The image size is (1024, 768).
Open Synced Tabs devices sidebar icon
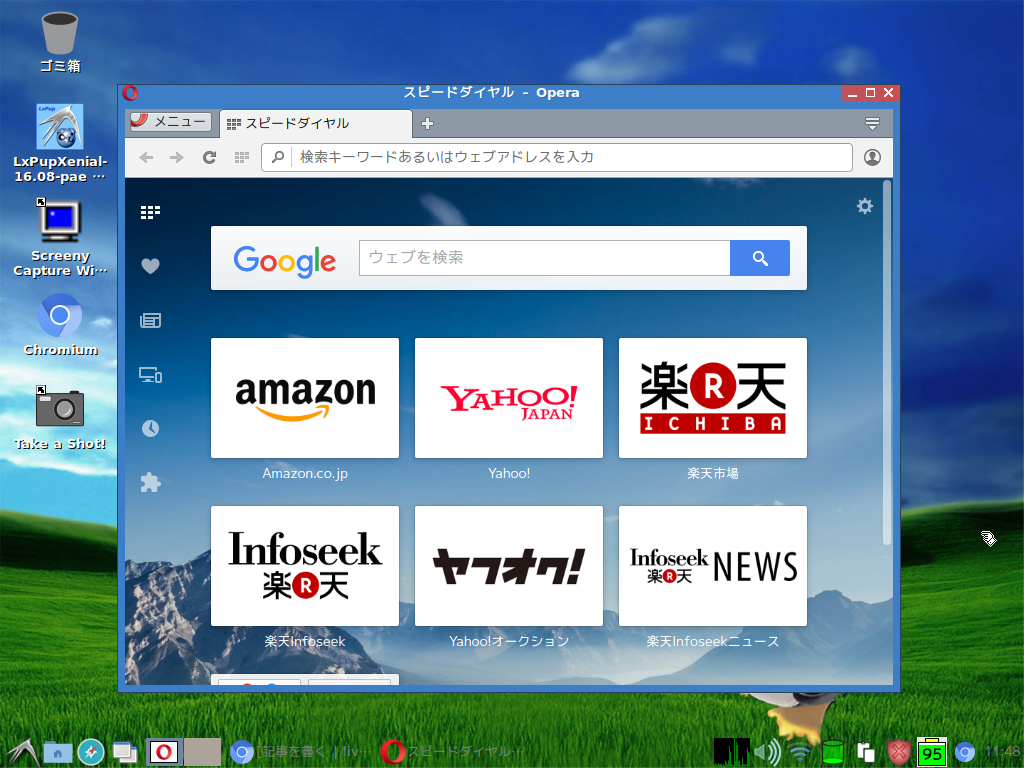[150, 374]
